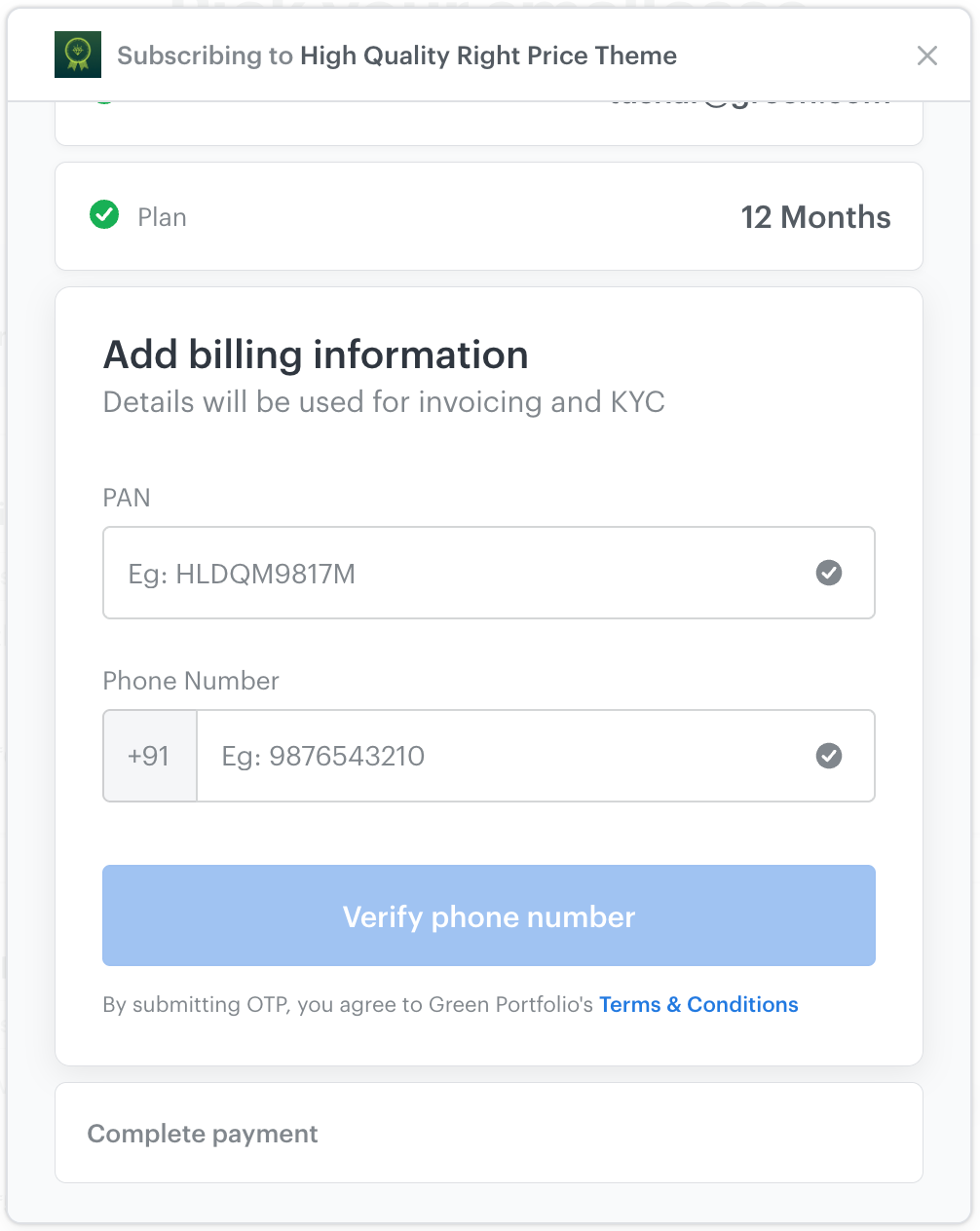The image size is (980, 1231).
Task: Click the PAN field label
Action: tap(127, 498)
